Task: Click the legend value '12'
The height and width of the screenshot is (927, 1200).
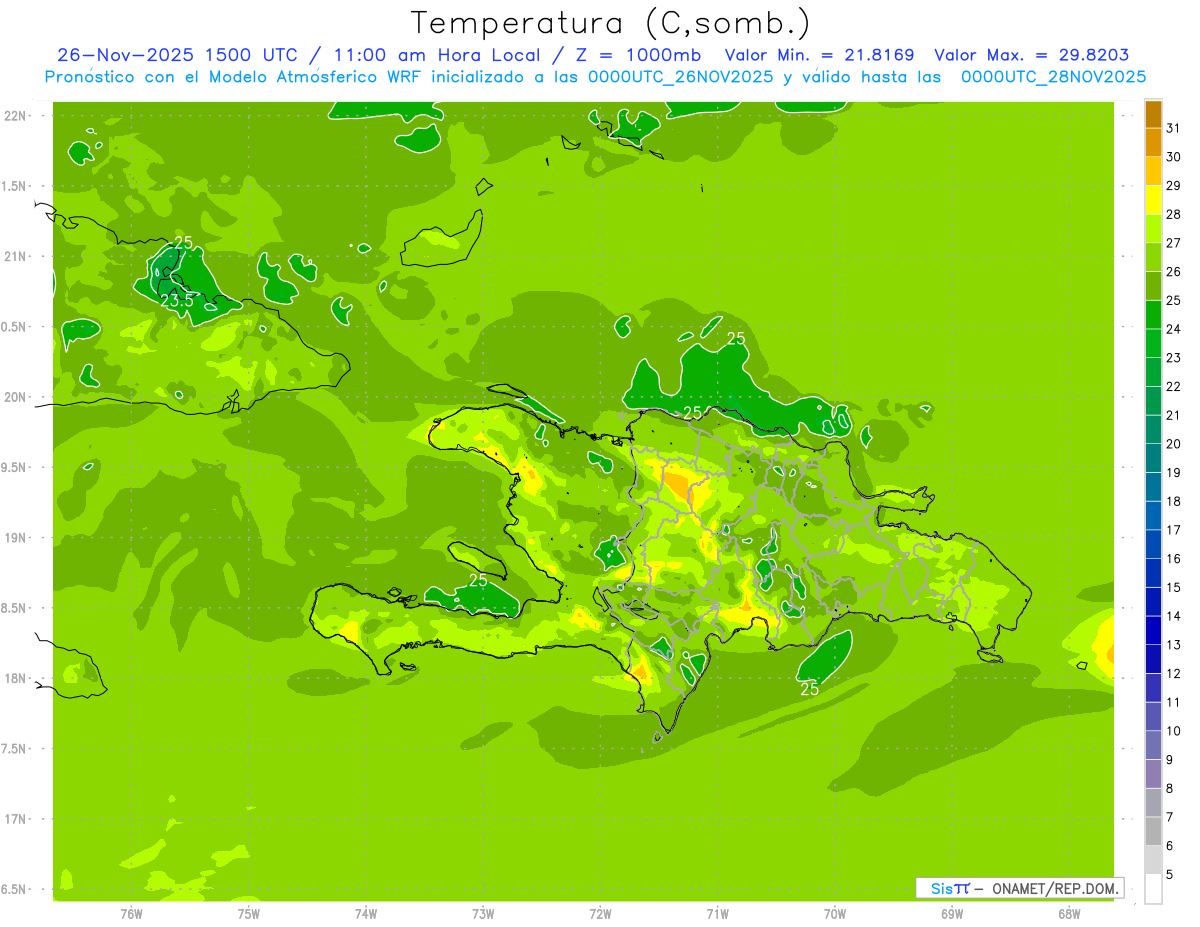Action: coord(1174,673)
